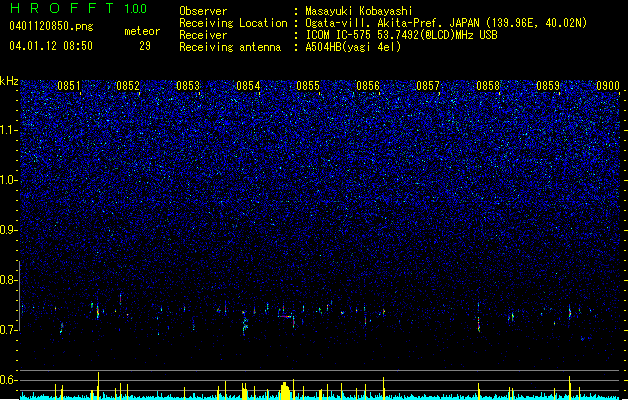Click the 0900 time marker

pos(608,86)
